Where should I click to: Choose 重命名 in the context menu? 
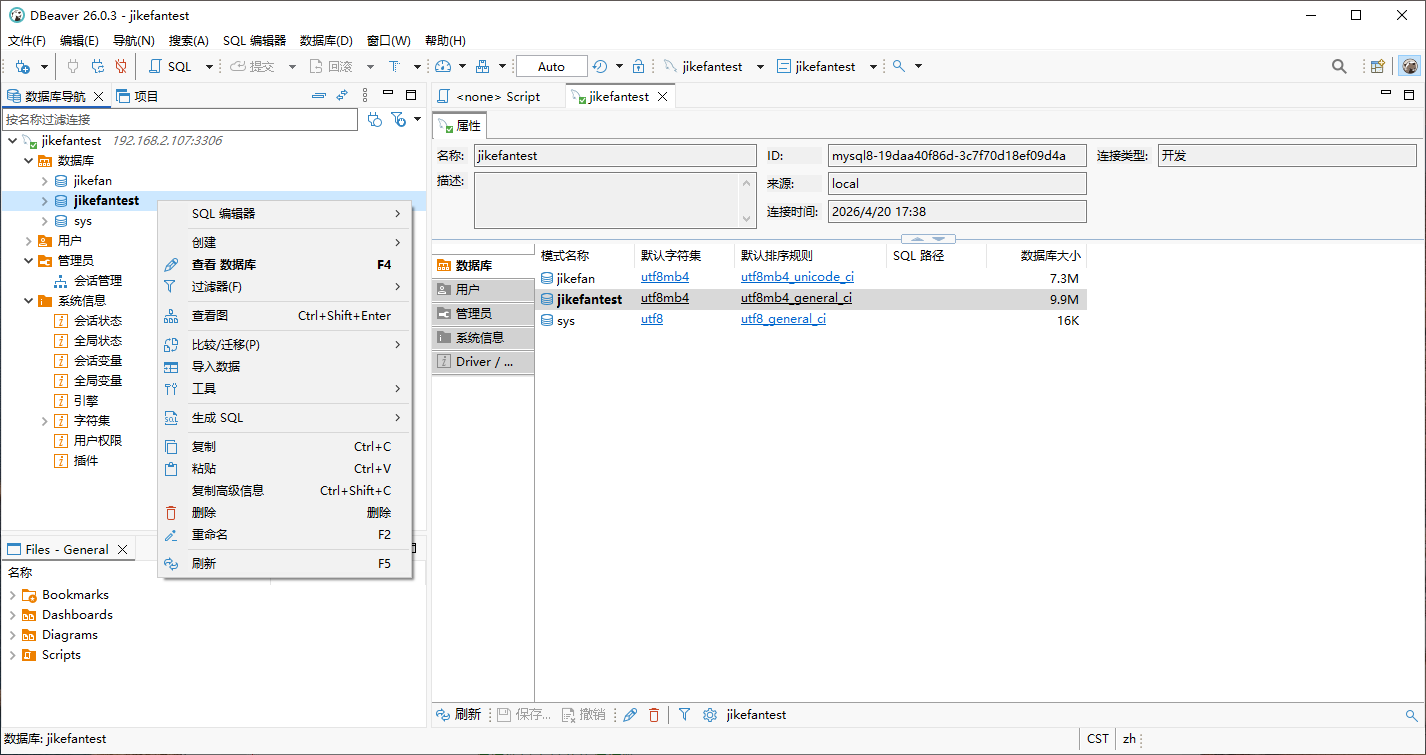pyautogui.click(x=210, y=534)
